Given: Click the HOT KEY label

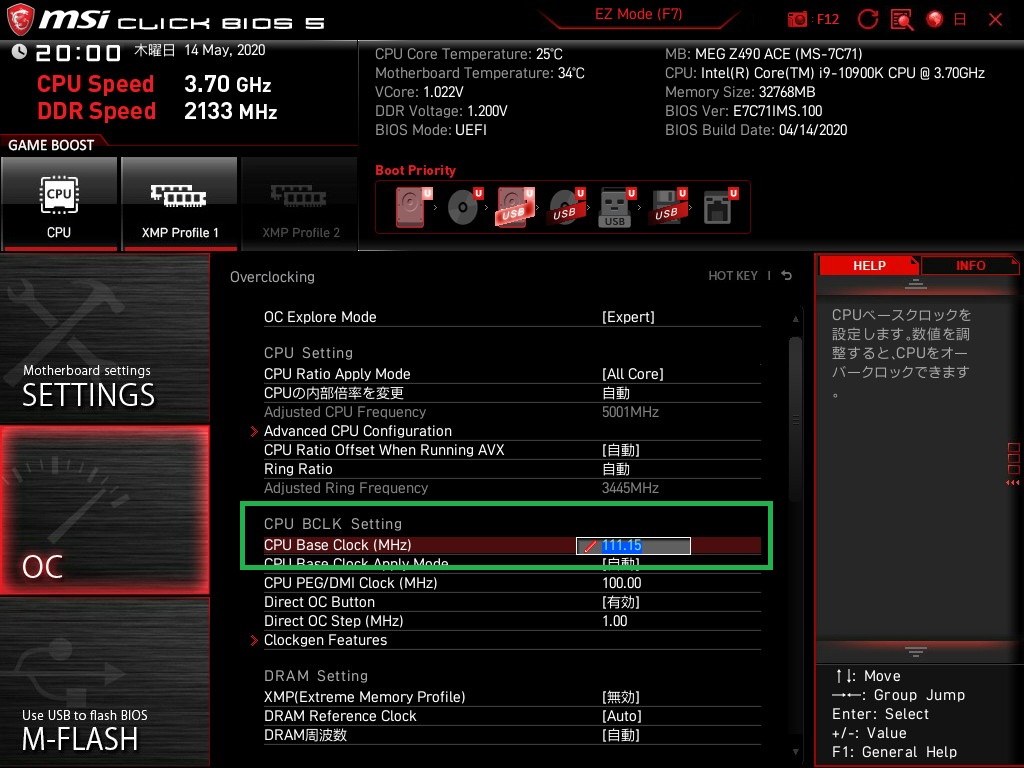Looking at the screenshot, I should tap(733, 276).
